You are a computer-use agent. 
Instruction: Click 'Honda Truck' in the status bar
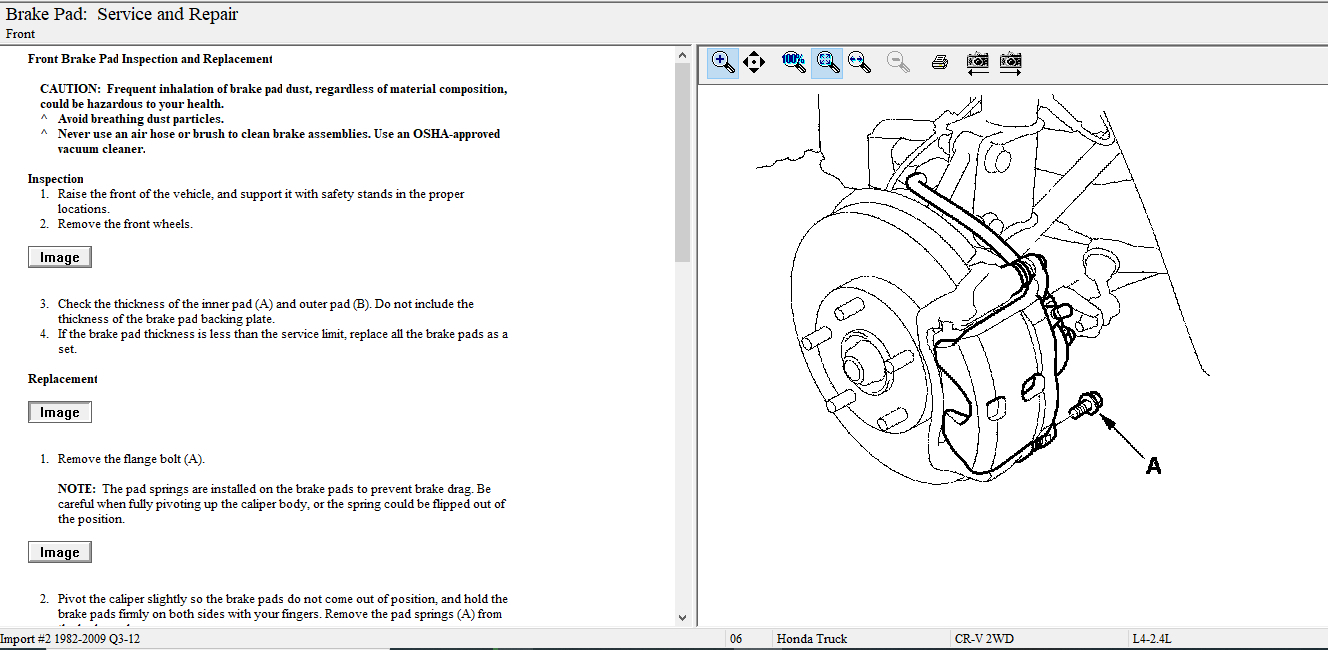811,638
